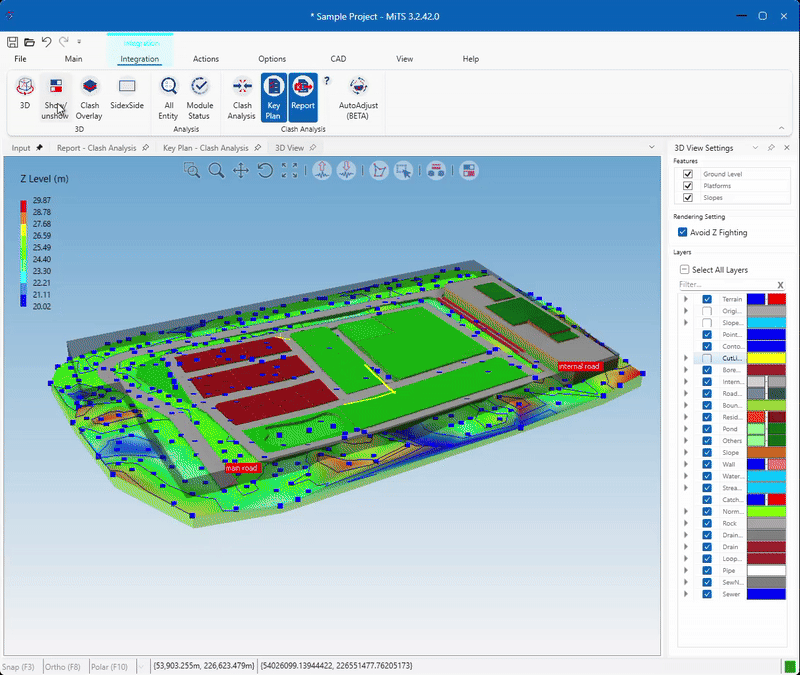Toggle Ortho (F8) in status bar
Screen dimensions: 800x675
[x=63, y=666]
